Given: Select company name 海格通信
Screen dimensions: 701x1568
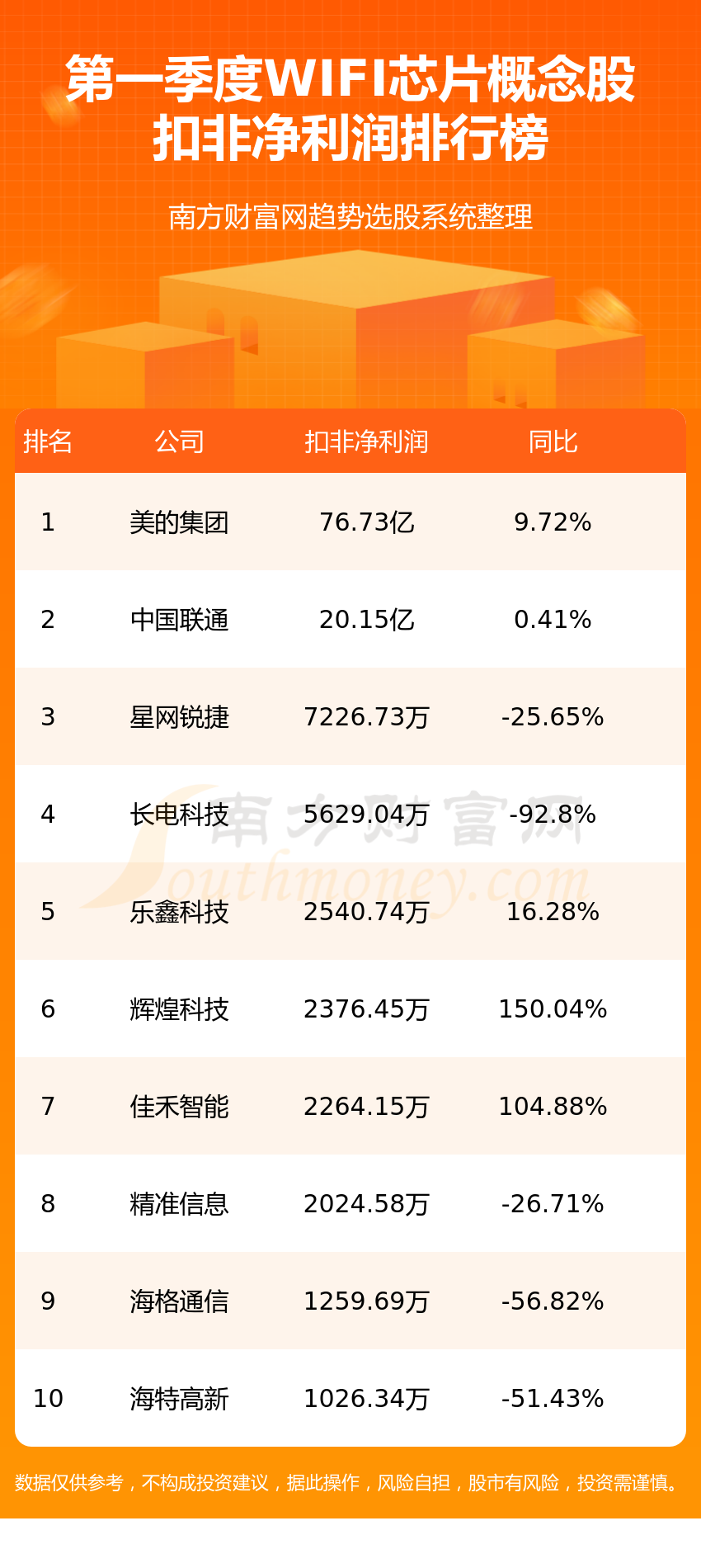Looking at the screenshot, I should pos(179,1301).
